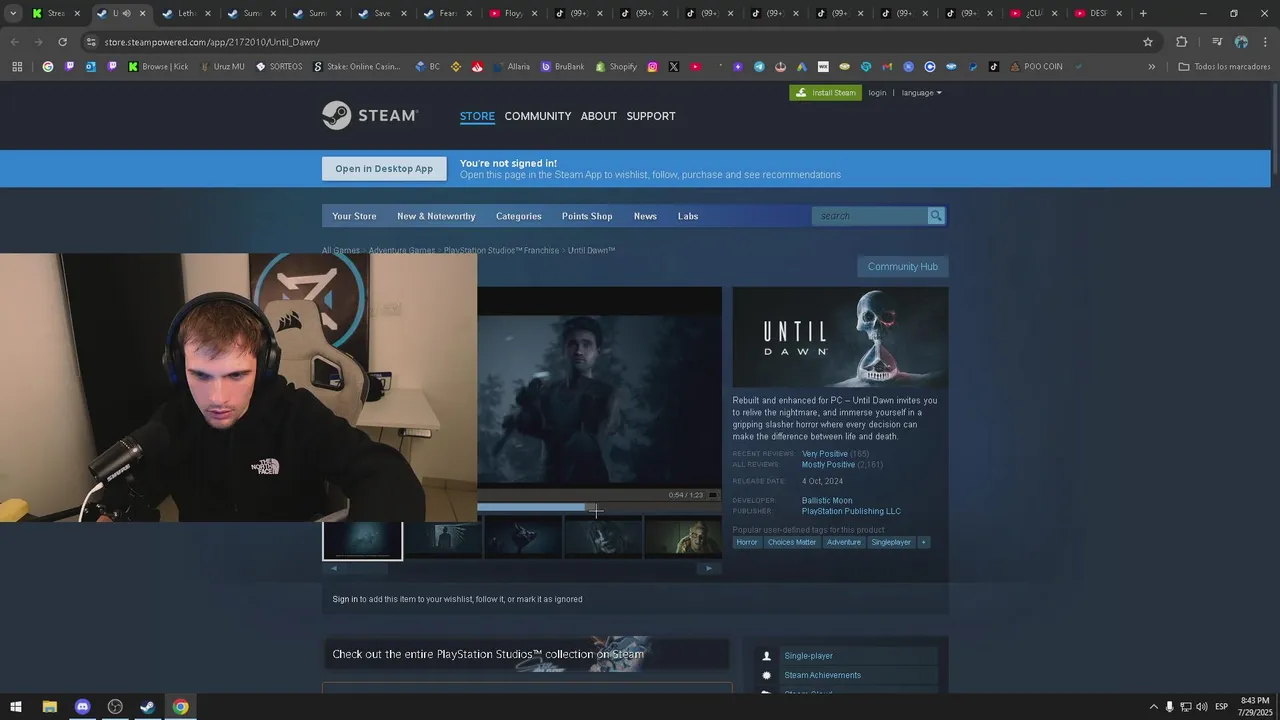
Task: Select the last screenshot thumbnail with the face
Action: 683,538
